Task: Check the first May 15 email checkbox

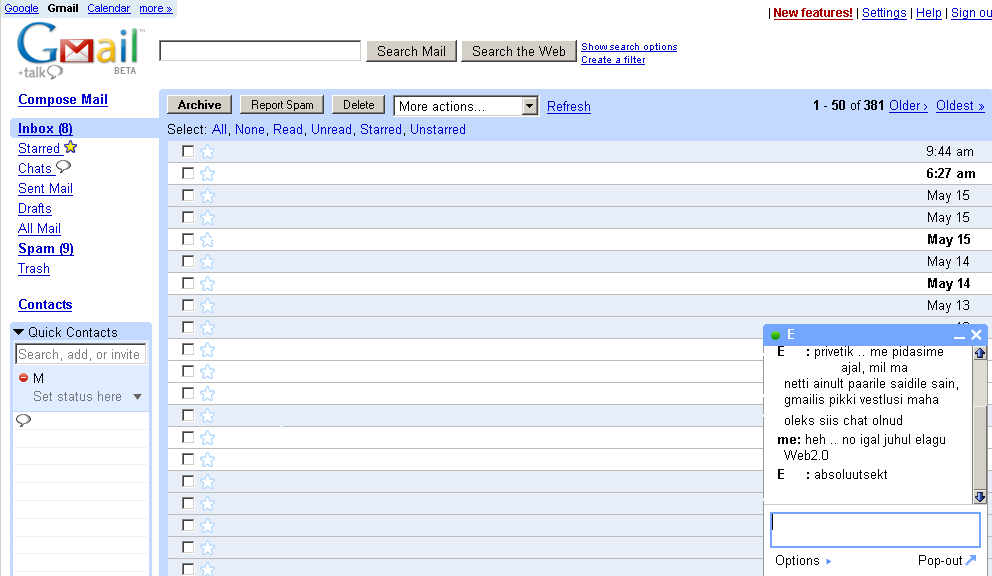Action: click(188, 196)
